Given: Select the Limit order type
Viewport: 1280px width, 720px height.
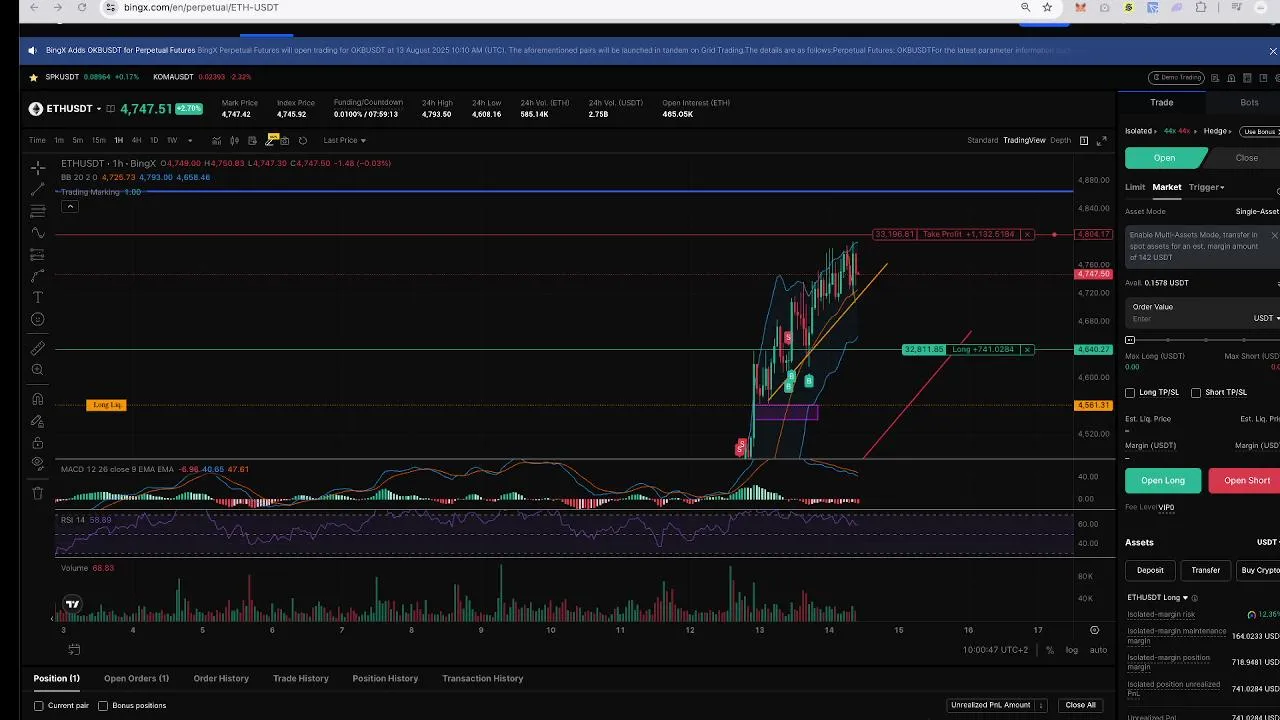Looking at the screenshot, I should point(1135,187).
